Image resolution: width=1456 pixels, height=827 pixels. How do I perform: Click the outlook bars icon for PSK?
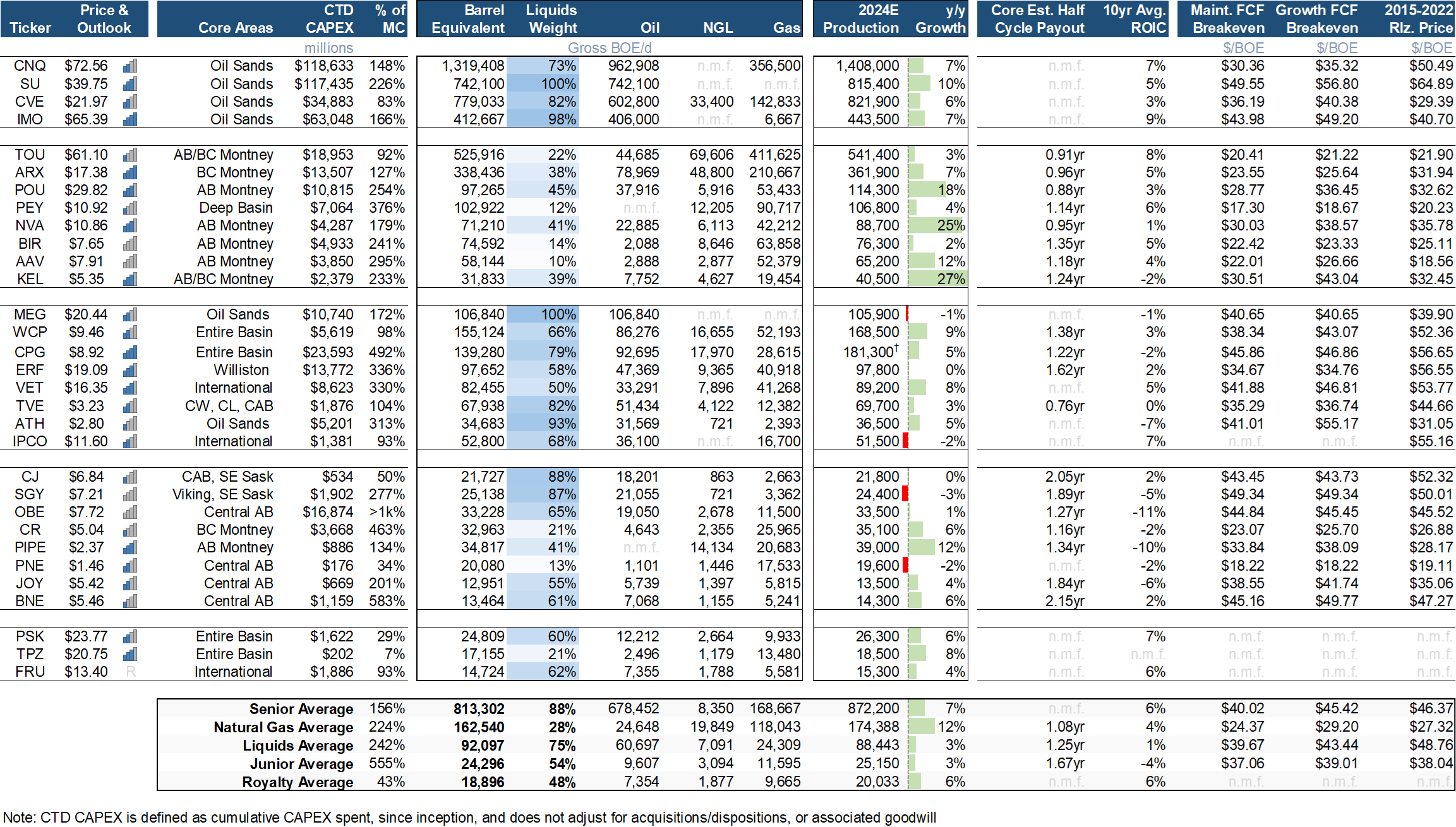[x=130, y=637]
